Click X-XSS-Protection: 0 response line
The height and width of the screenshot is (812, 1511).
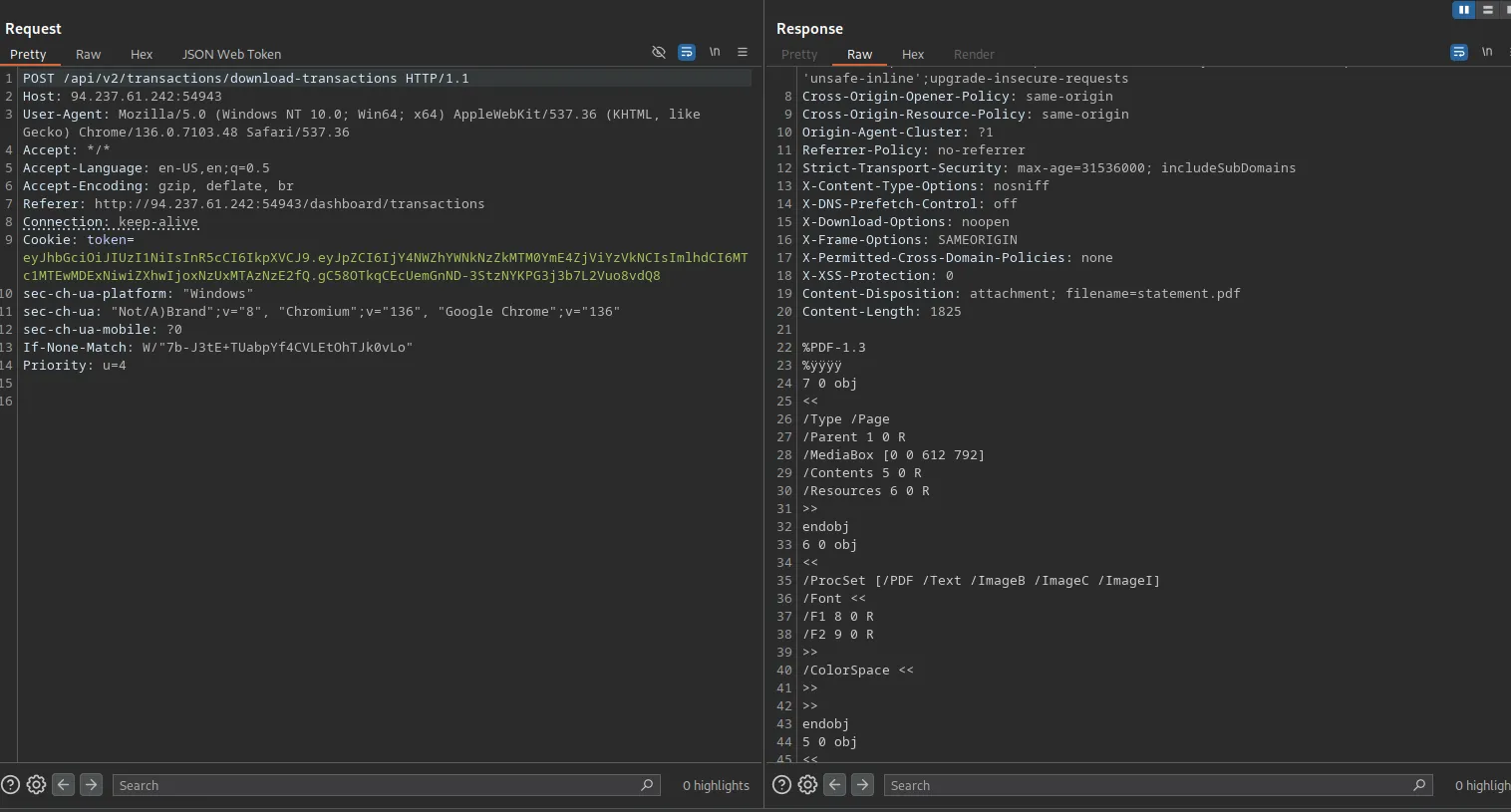coord(878,276)
